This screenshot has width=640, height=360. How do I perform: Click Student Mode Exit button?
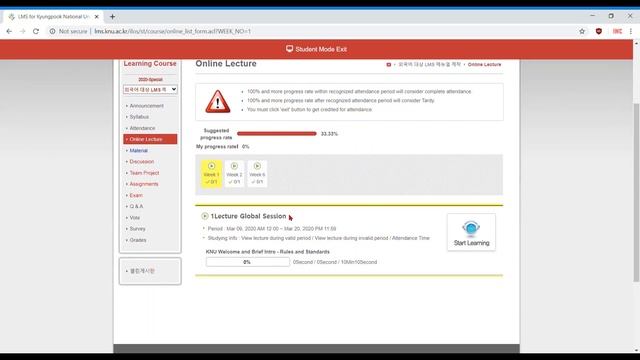tap(316, 49)
